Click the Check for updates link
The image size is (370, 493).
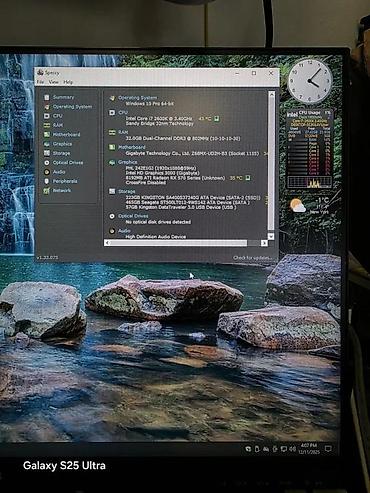point(253,257)
